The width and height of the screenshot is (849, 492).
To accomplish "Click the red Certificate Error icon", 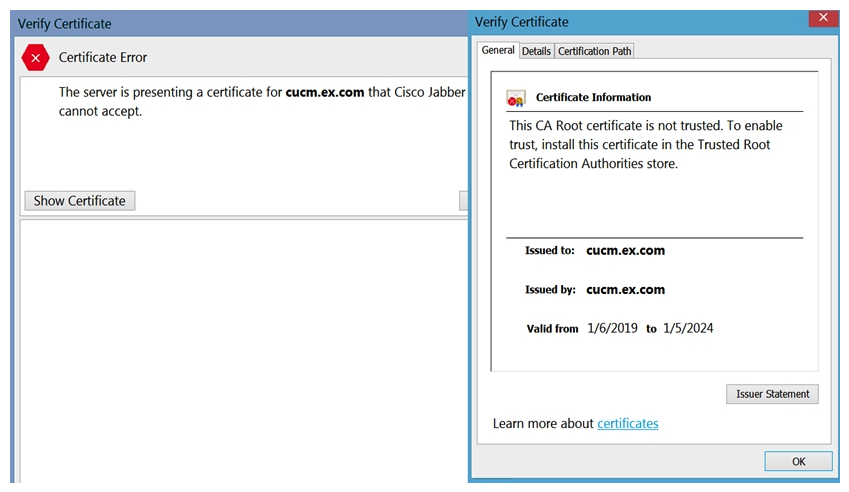I will 35,57.
